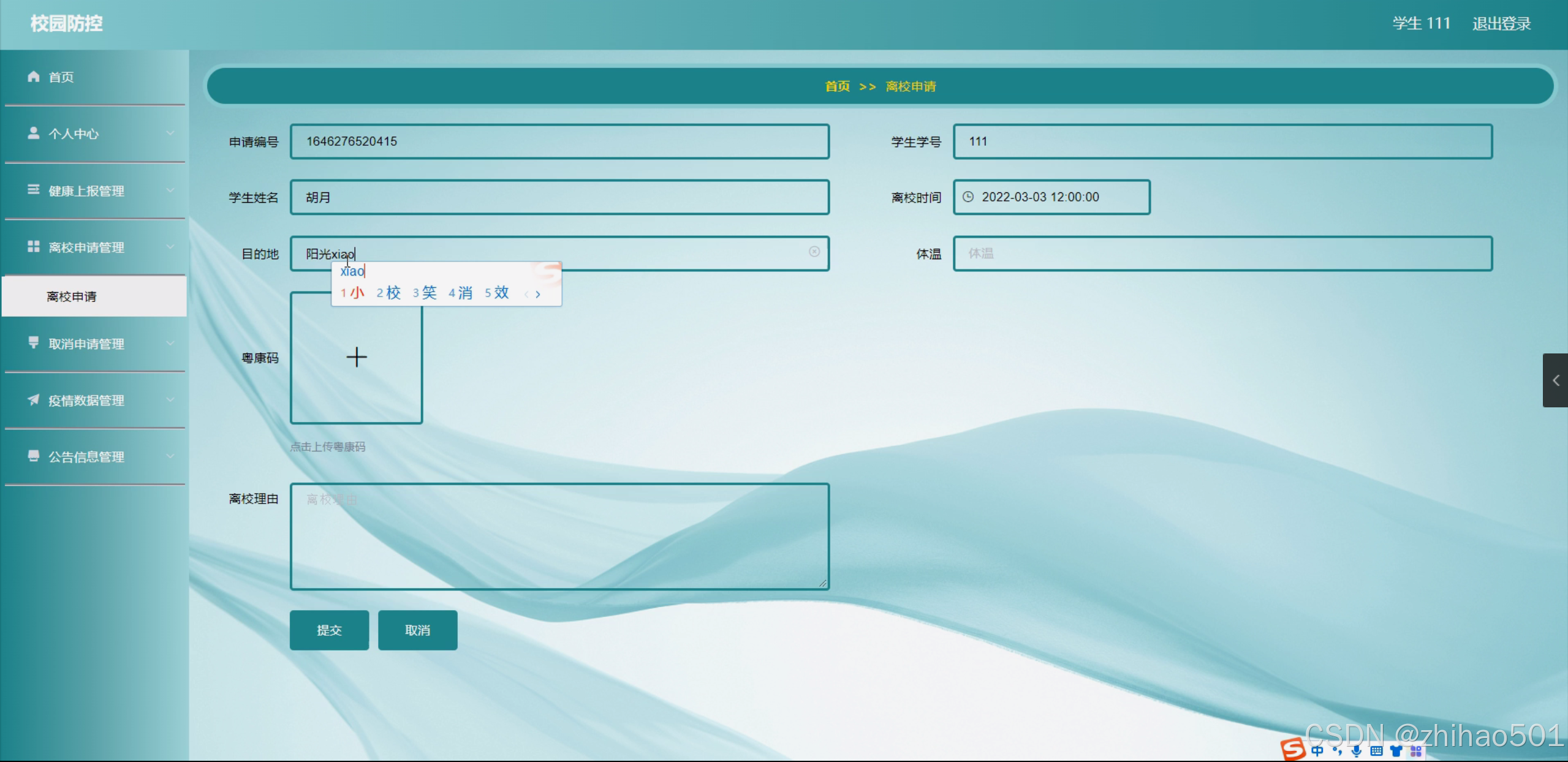Click plus icon to upload 粤康码

click(356, 357)
